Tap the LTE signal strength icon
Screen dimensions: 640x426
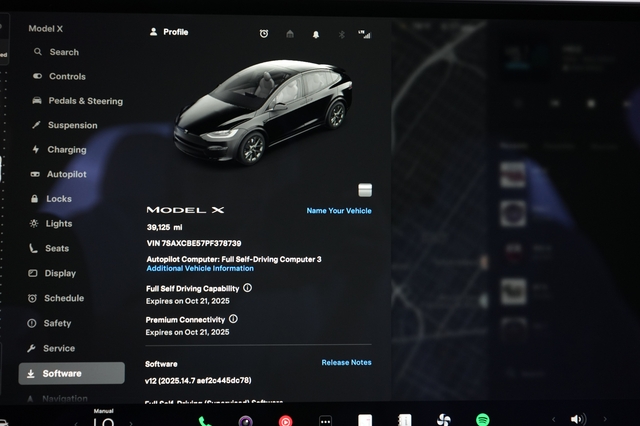(364, 35)
